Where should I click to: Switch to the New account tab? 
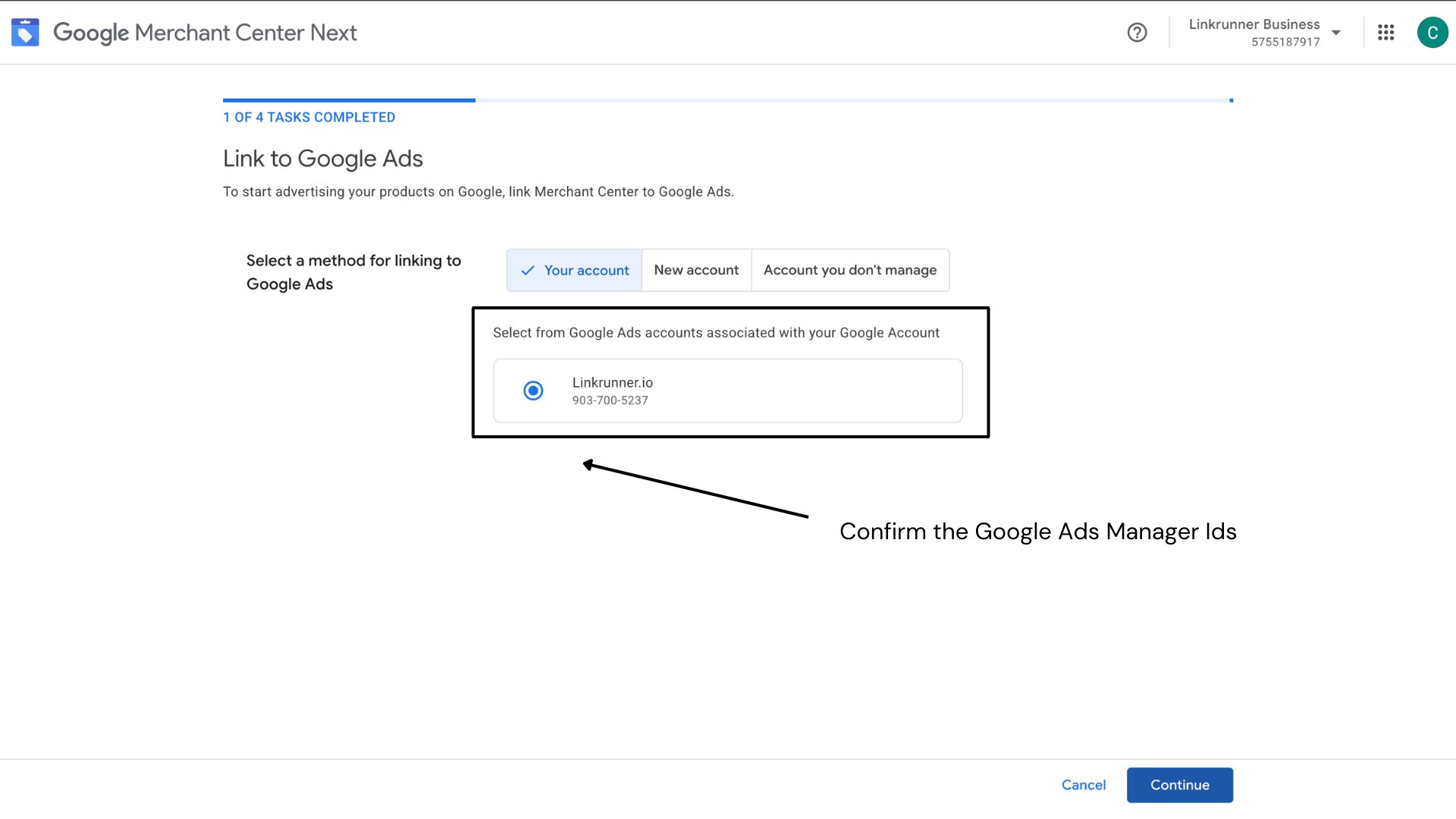[696, 270]
